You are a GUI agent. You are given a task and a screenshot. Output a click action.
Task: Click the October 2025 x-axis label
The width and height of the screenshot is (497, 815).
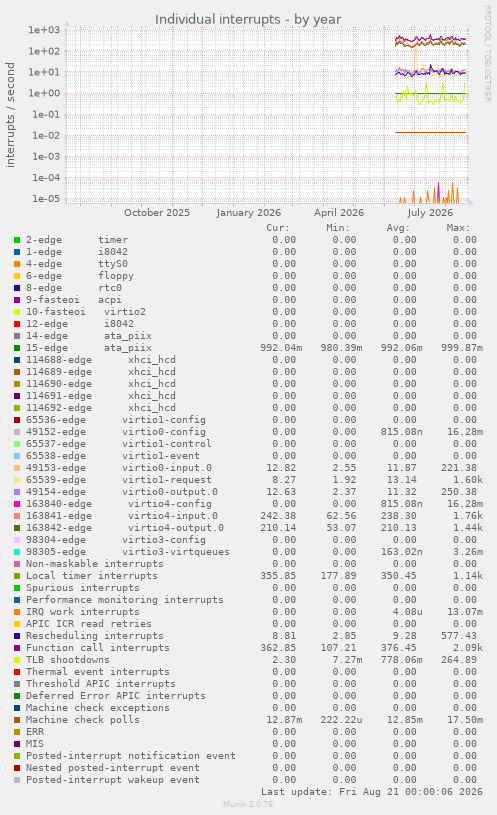(157, 213)
